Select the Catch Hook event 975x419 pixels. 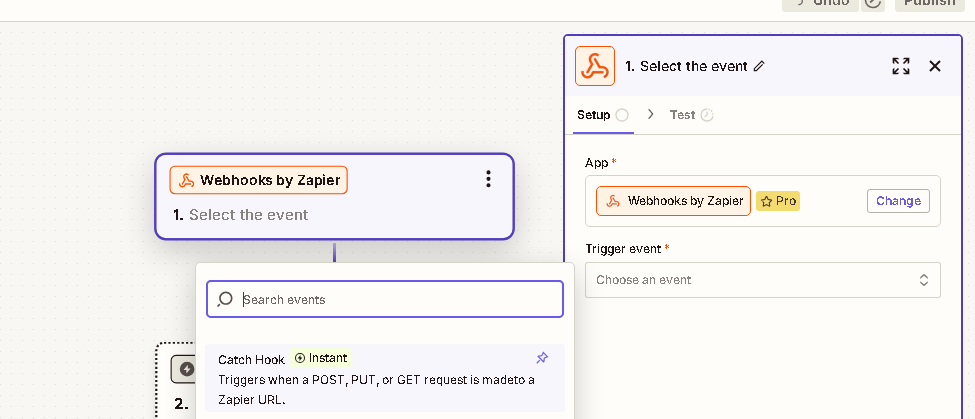click(x=385, y=378)
